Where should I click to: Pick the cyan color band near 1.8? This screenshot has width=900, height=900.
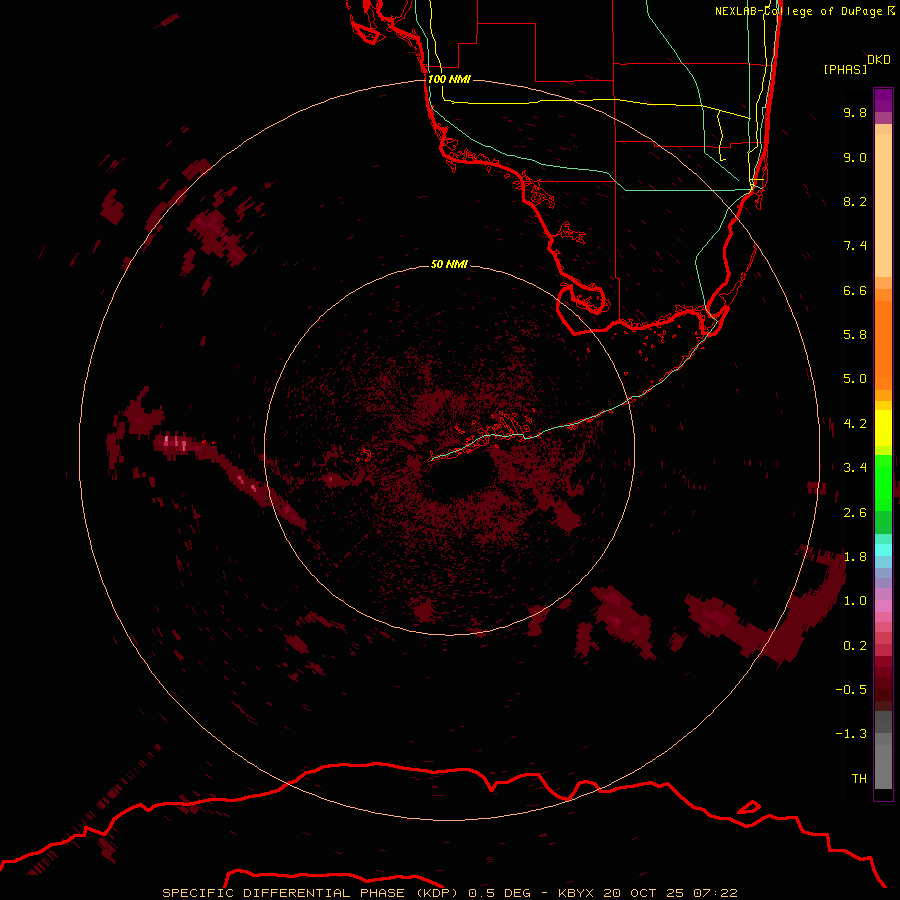point(883,550)
